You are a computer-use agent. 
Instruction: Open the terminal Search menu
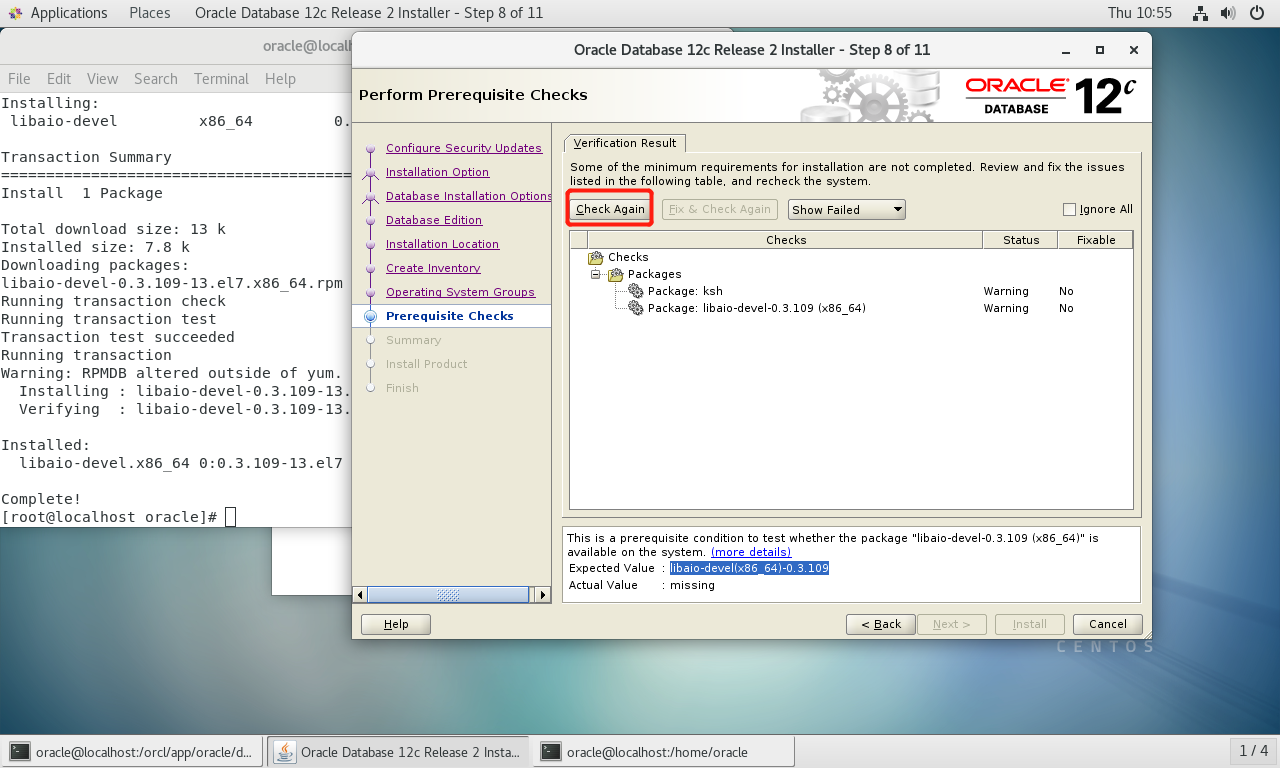[156, 79]
